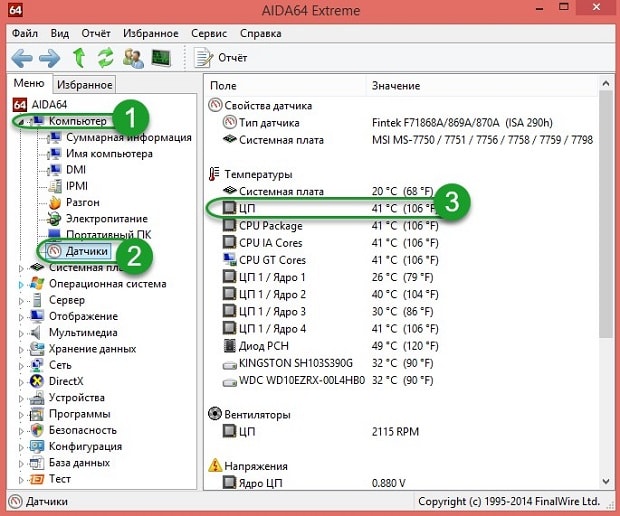Click the DirectX icon in tree
The width and height of the screenshot is (620, 516).
[37, 381]
